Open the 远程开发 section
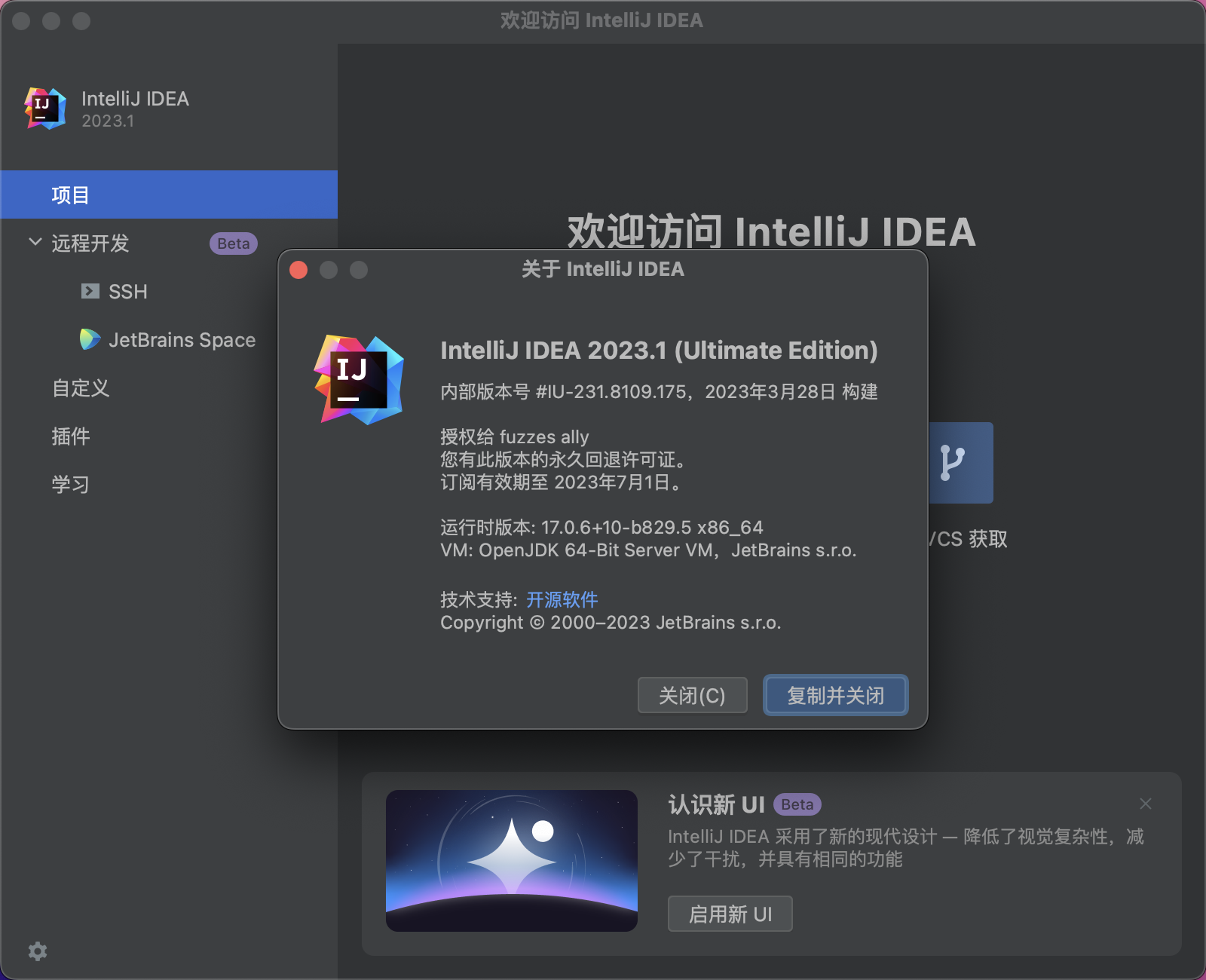1206x980 pixels. click(x=90, y=243)
